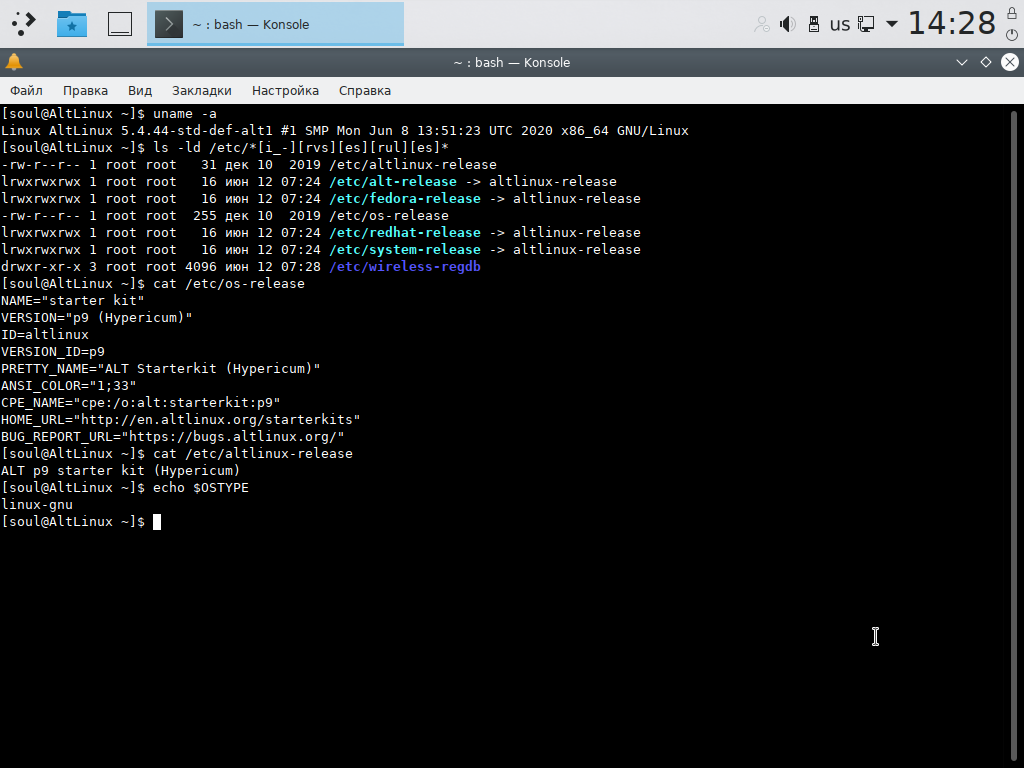Viewport: 1024px width, 768px height.
Task: Click the 'linux-gnu' output line
Action: pyautogui.click(x=37, y=504)
